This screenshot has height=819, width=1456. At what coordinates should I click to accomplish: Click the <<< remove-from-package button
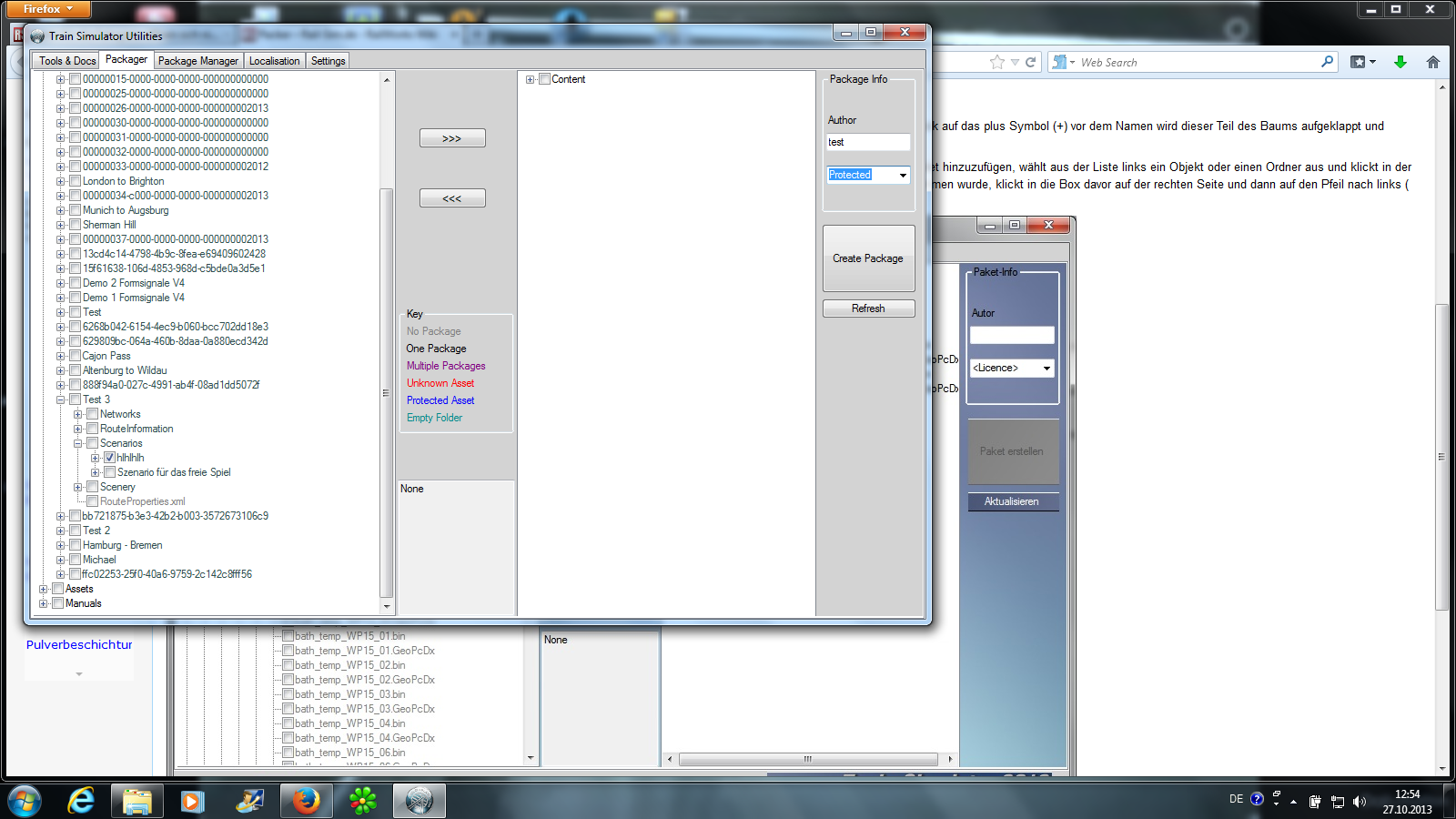tap(452, 198)
